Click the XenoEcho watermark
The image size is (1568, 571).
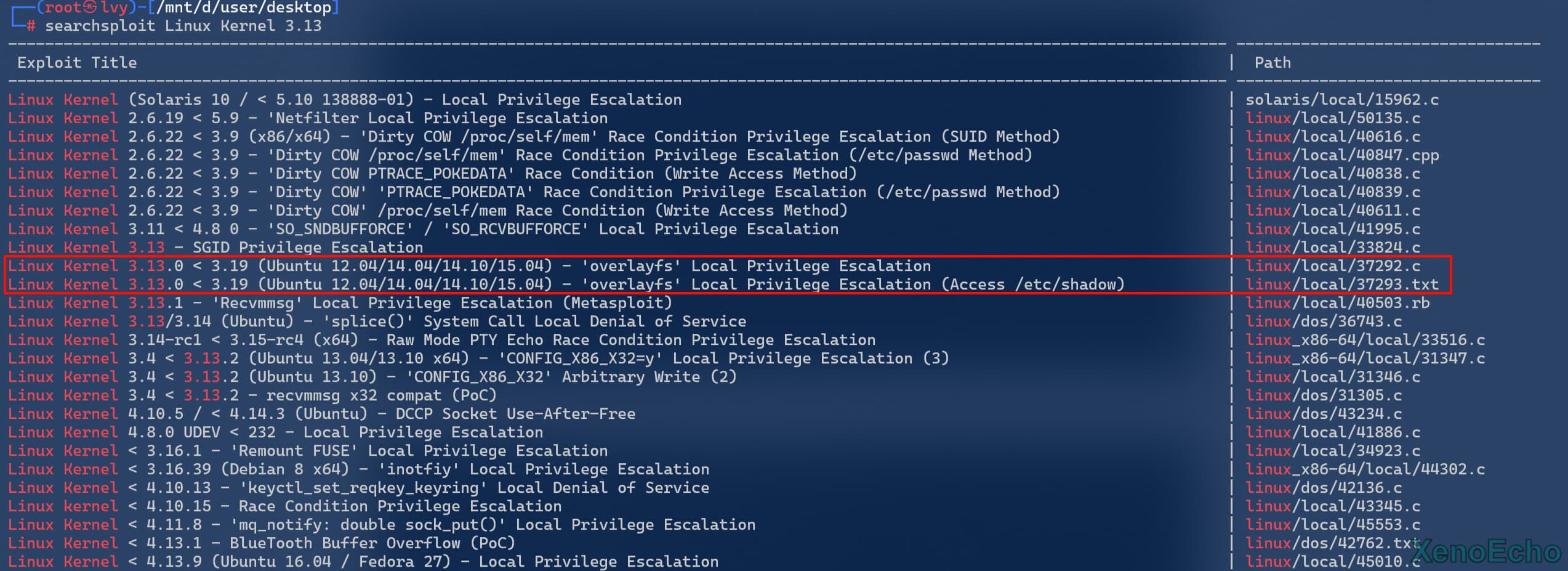tap(1487, 551)
